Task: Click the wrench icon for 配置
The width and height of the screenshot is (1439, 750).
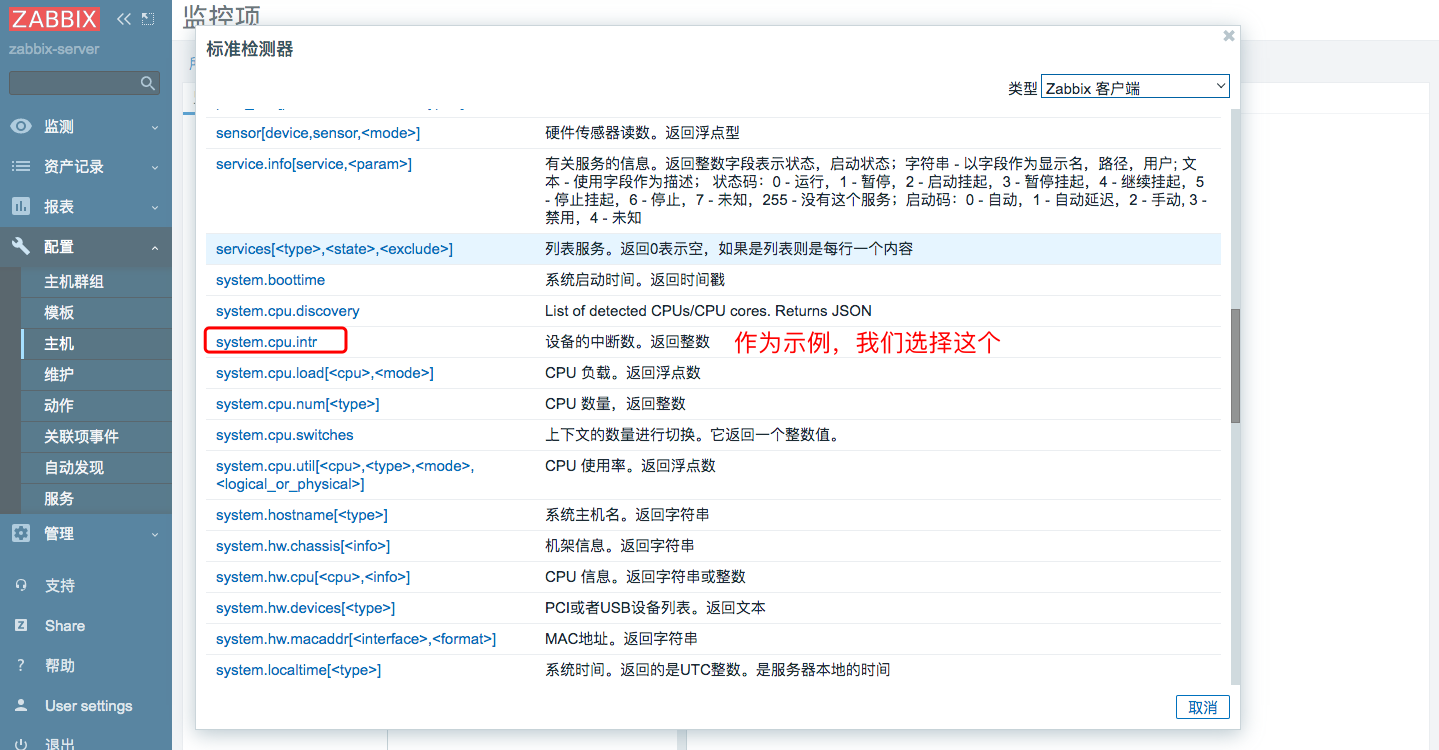Action: tap(21, 246)
